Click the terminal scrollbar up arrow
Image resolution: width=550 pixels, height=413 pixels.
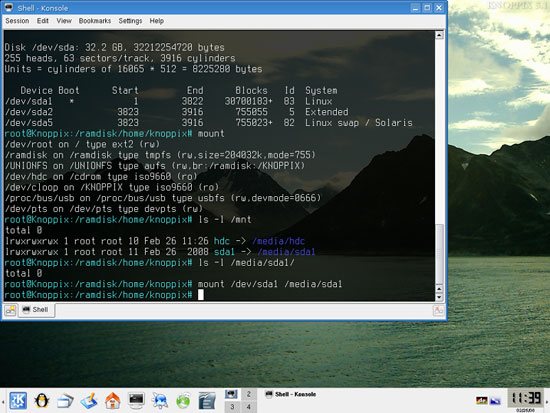tap(439, 35)
